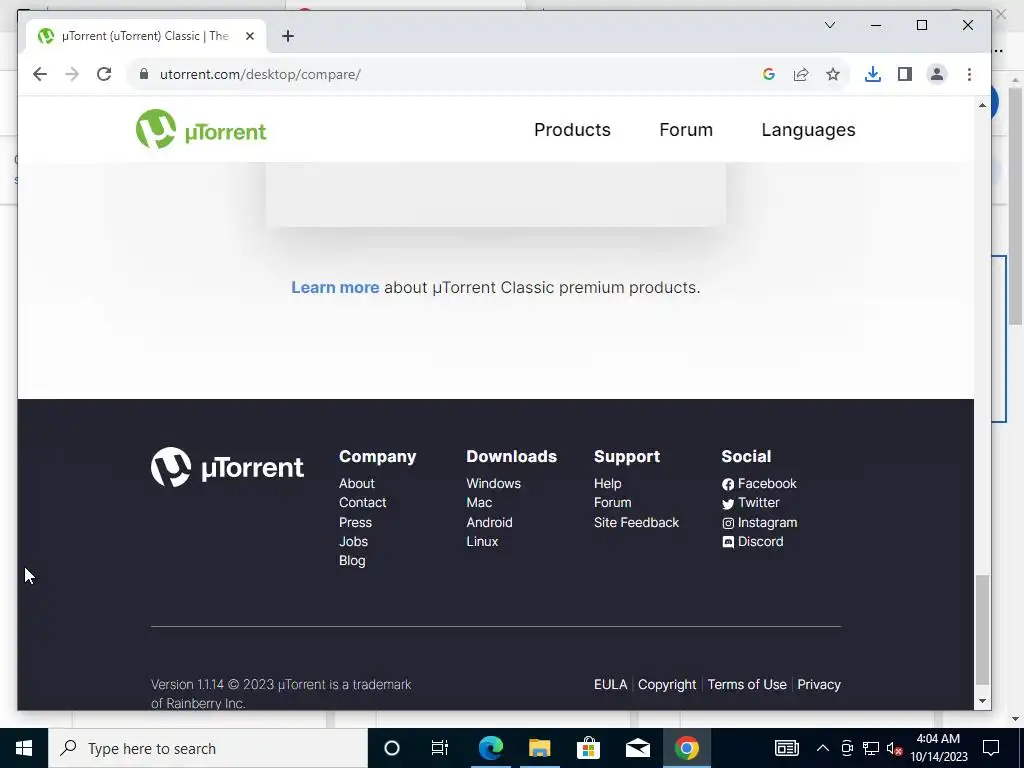1024x768 pixels.
Task: Expand tab search chevron in title bar
Action: pyautogui.click(x=830, y=25)
